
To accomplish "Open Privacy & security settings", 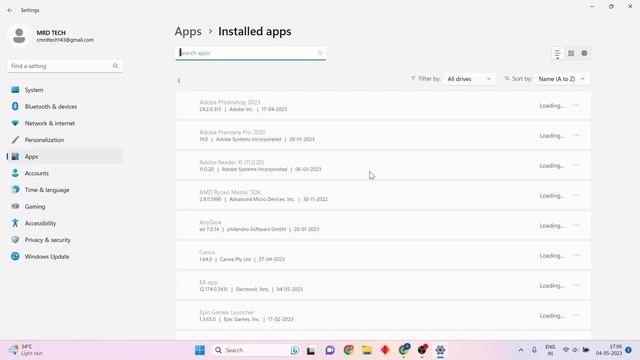I will [x=65, y=240].
